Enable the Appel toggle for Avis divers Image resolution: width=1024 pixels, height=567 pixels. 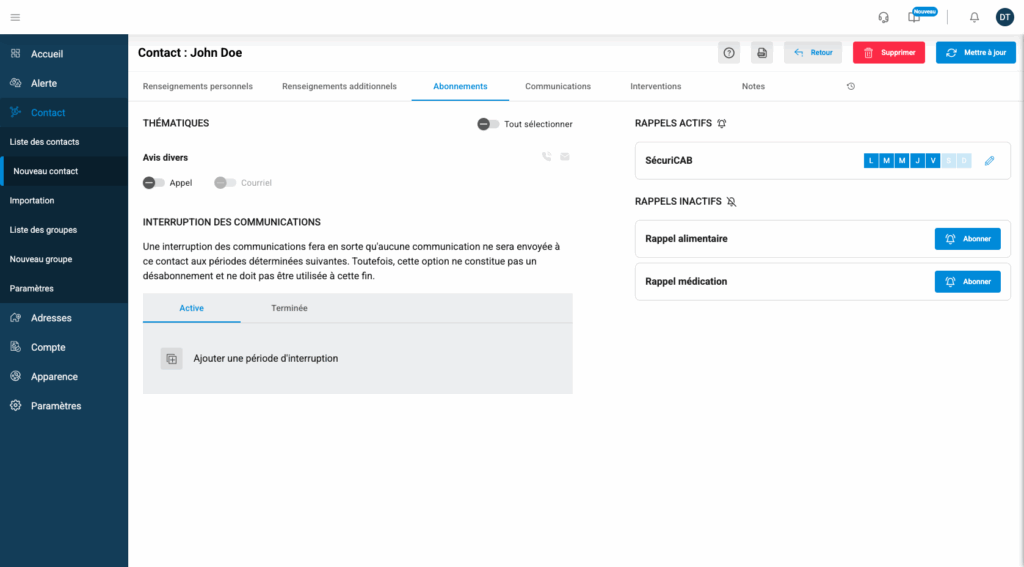pos(154,183)
